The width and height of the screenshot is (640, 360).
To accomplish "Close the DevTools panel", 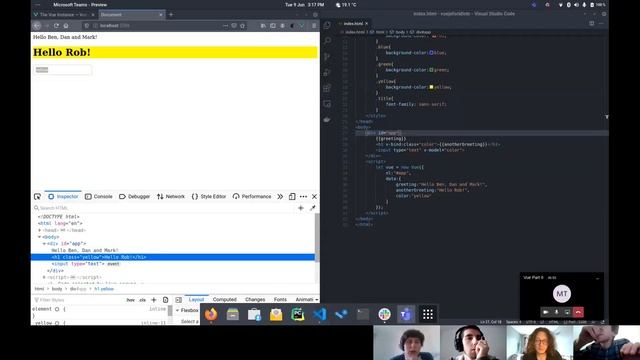I will 314,197.
